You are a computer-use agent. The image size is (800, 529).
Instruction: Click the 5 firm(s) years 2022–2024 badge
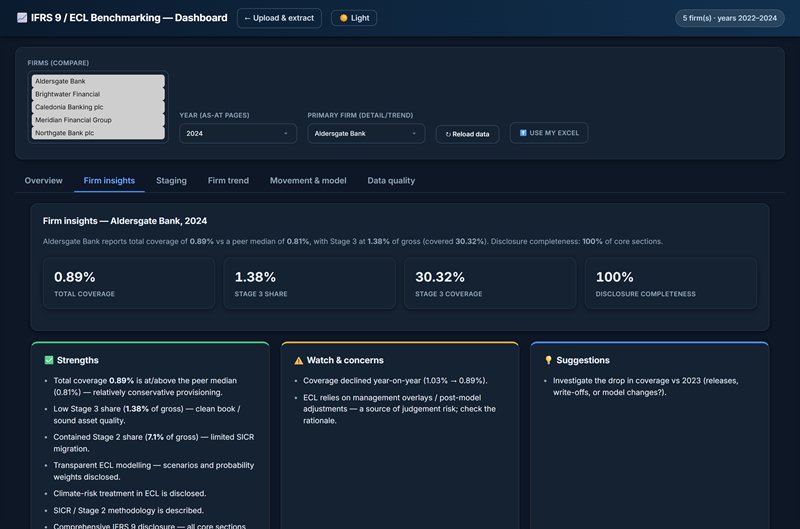click(x=730, y=18)
